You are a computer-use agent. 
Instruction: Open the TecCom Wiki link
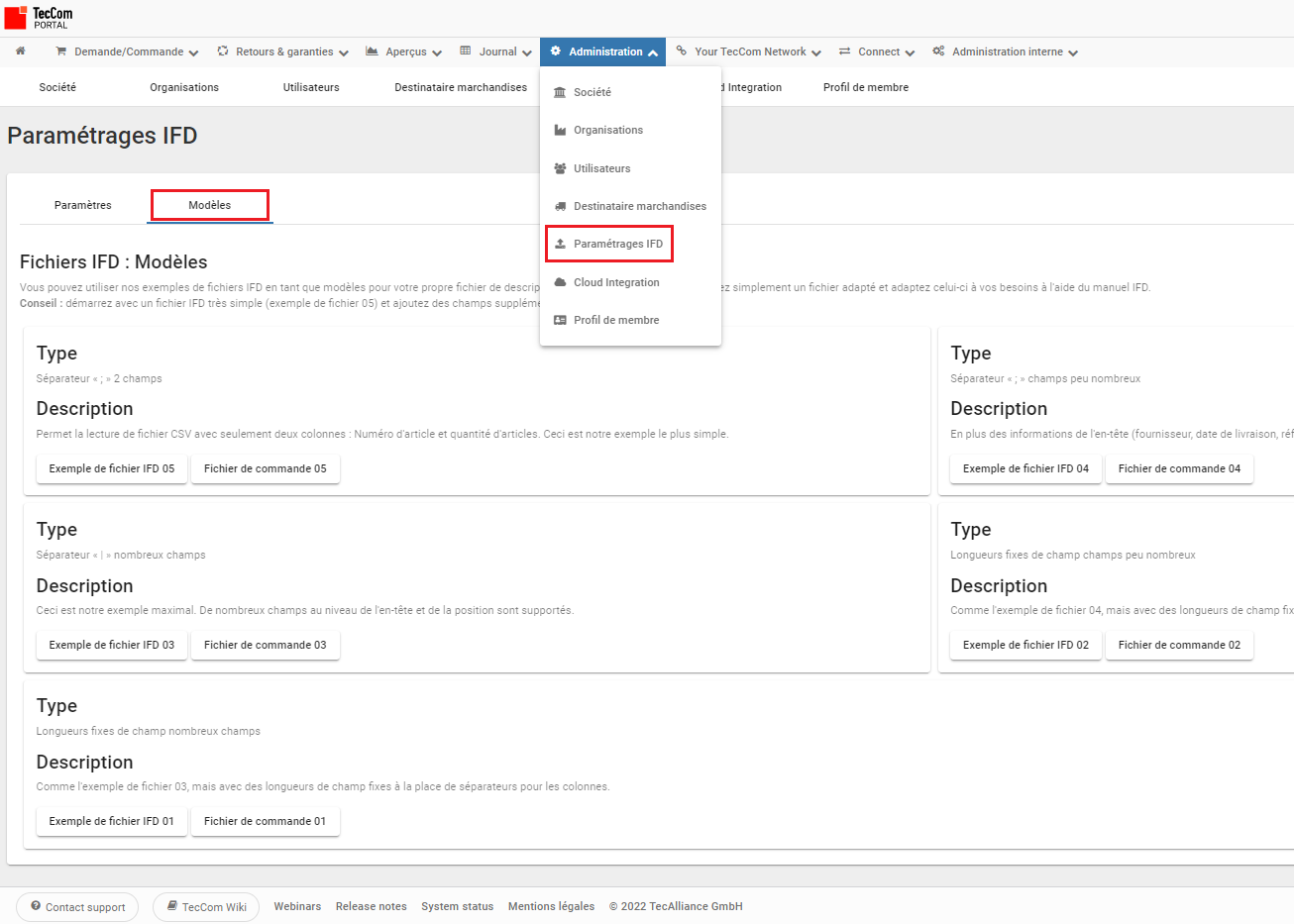pyautogui.click(x=206, y=907)
